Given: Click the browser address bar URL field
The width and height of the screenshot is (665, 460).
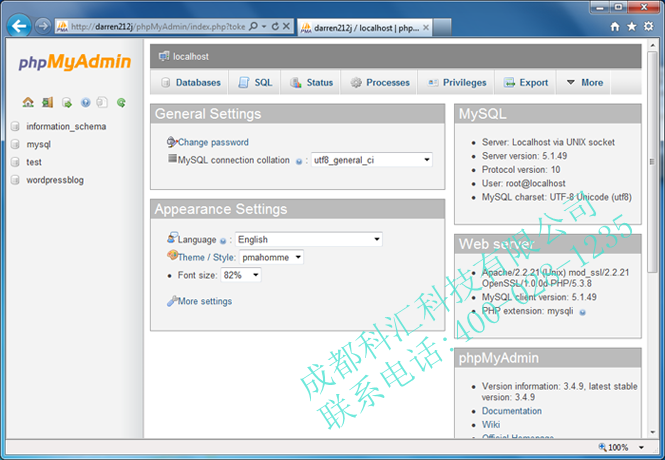Looking at the screenshot, I should 158,27.
